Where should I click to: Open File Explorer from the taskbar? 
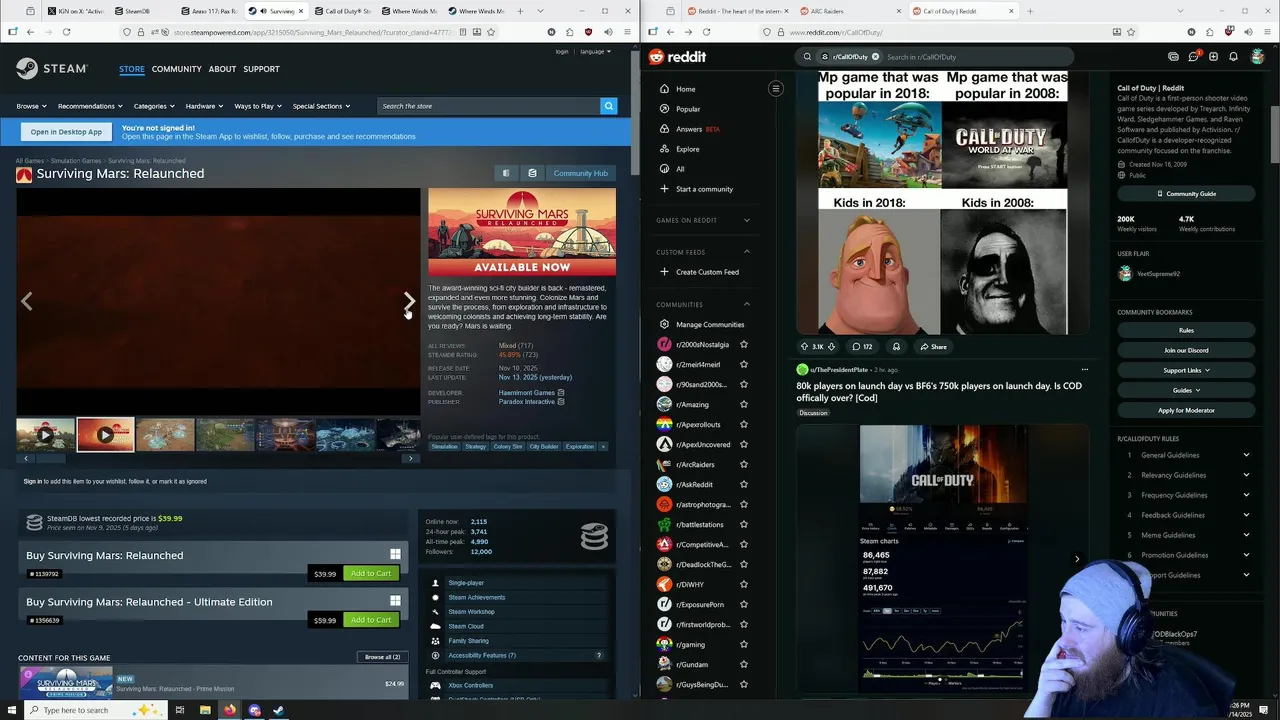(205, 710)
